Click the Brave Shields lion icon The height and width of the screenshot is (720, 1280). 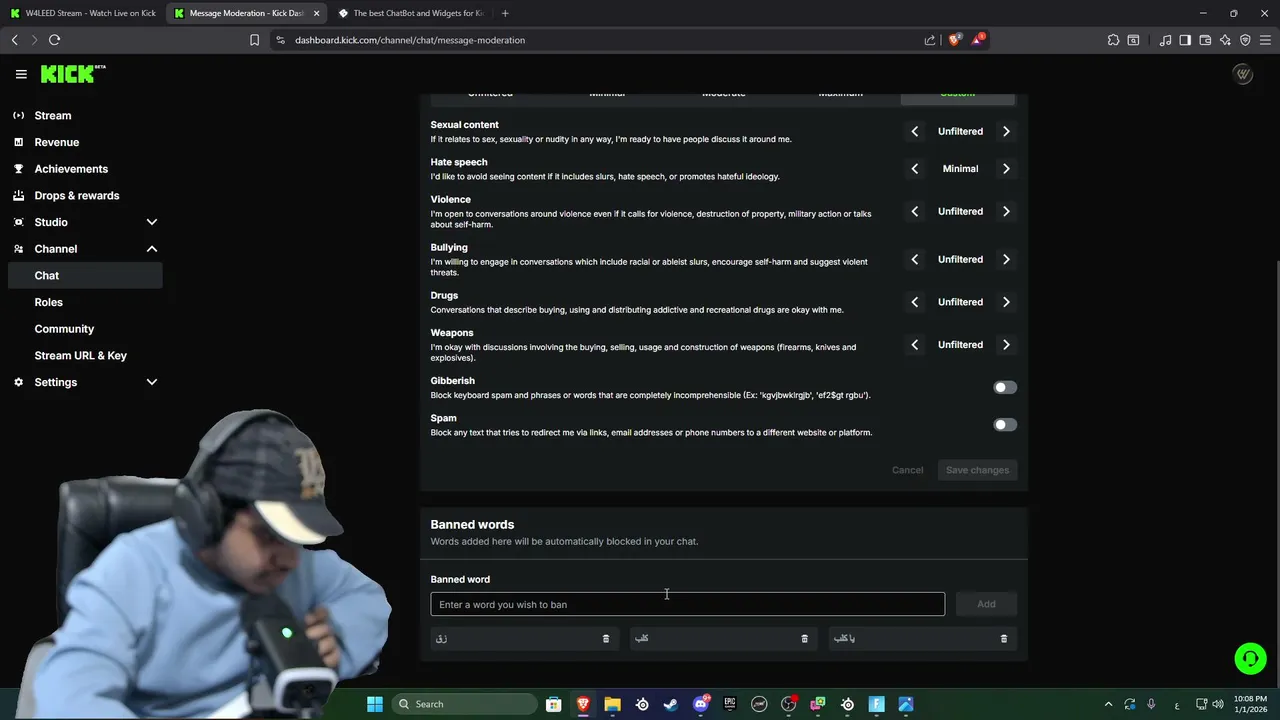click(x=955, y=40)
